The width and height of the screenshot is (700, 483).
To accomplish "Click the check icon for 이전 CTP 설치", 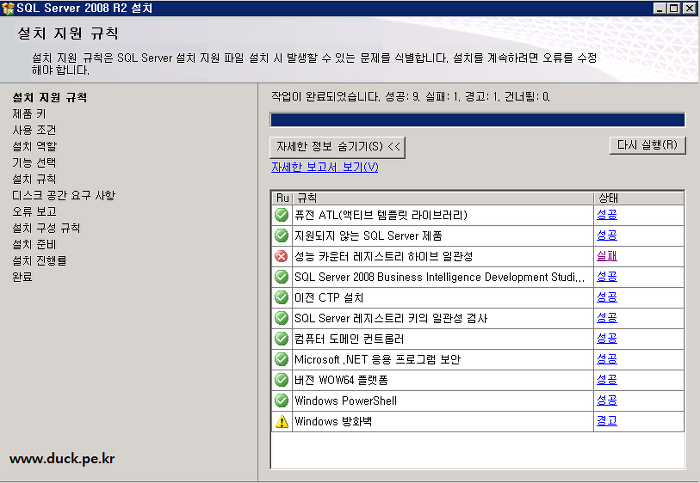I will 281,297.
